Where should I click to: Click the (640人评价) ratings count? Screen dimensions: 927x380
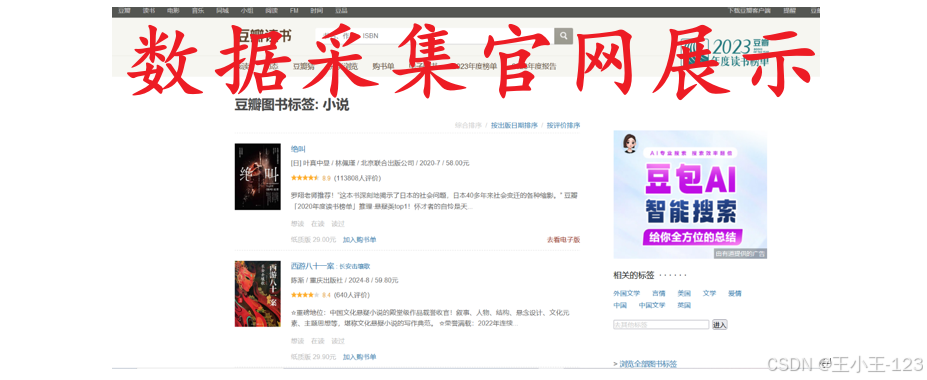point(352,295)
